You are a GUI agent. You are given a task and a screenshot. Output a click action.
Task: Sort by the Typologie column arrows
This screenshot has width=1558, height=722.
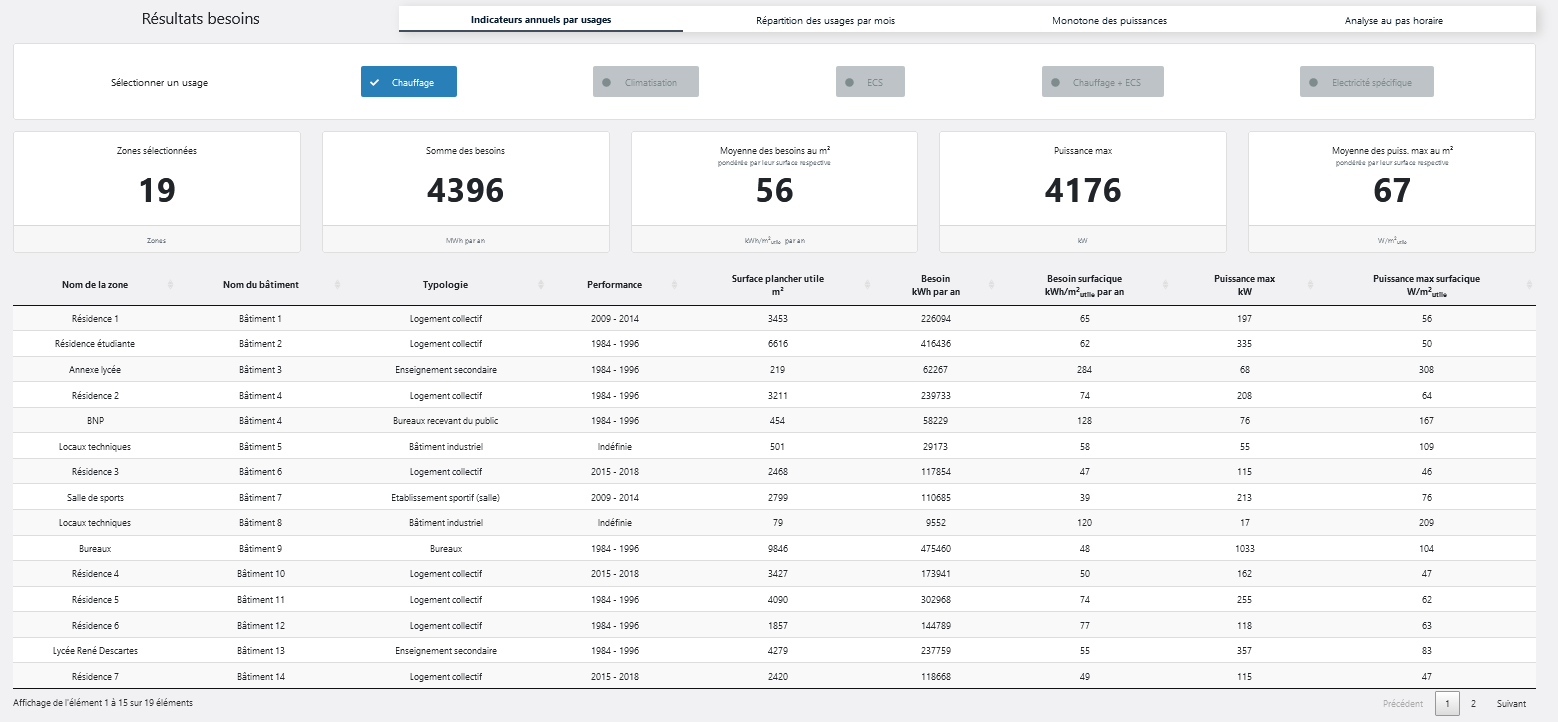541,285
